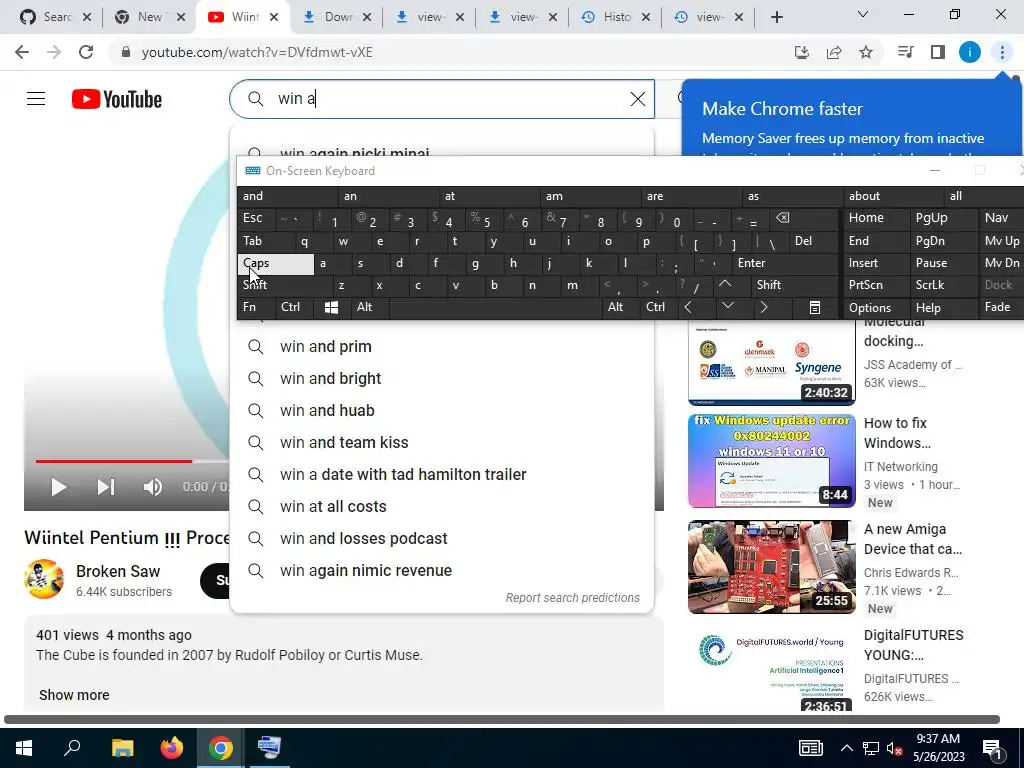Viewport: 1024px width, 768px height.
Task: Click the Enter key on On-Screen Keyboard
Action: [784, 263]
